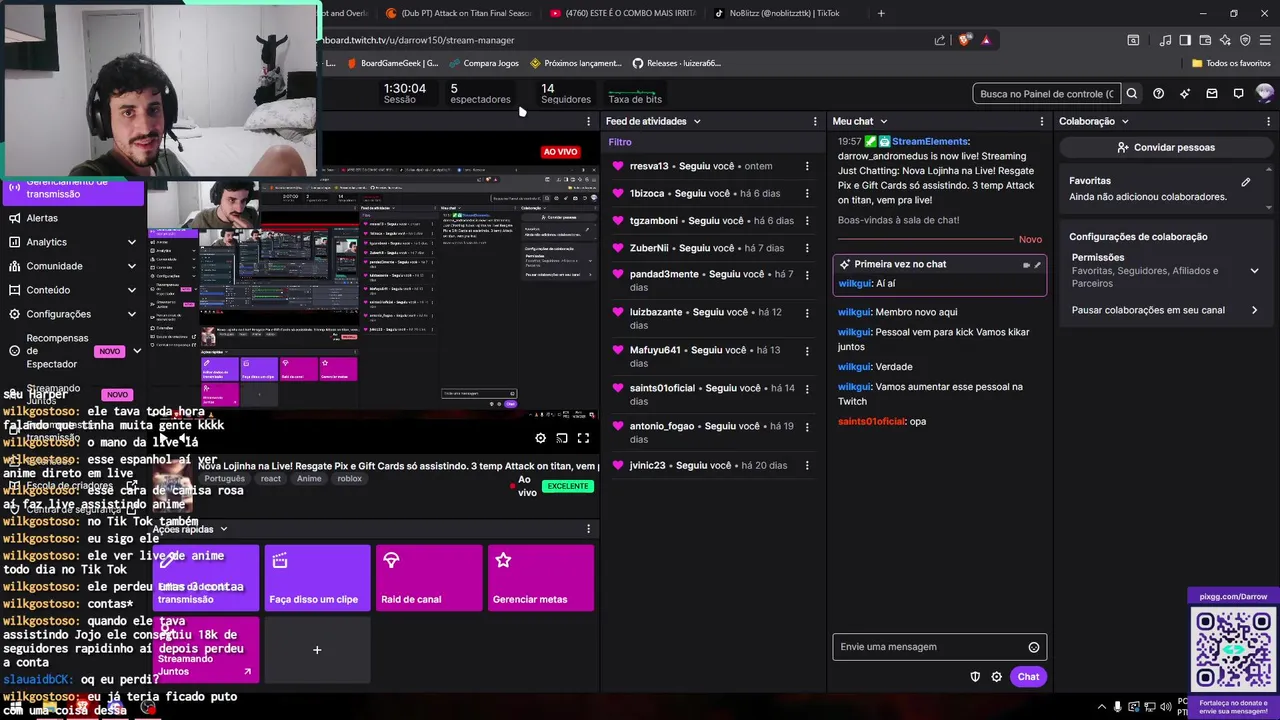Send message with Chat button
1280x720 pixels.
tap(1028, 677)
